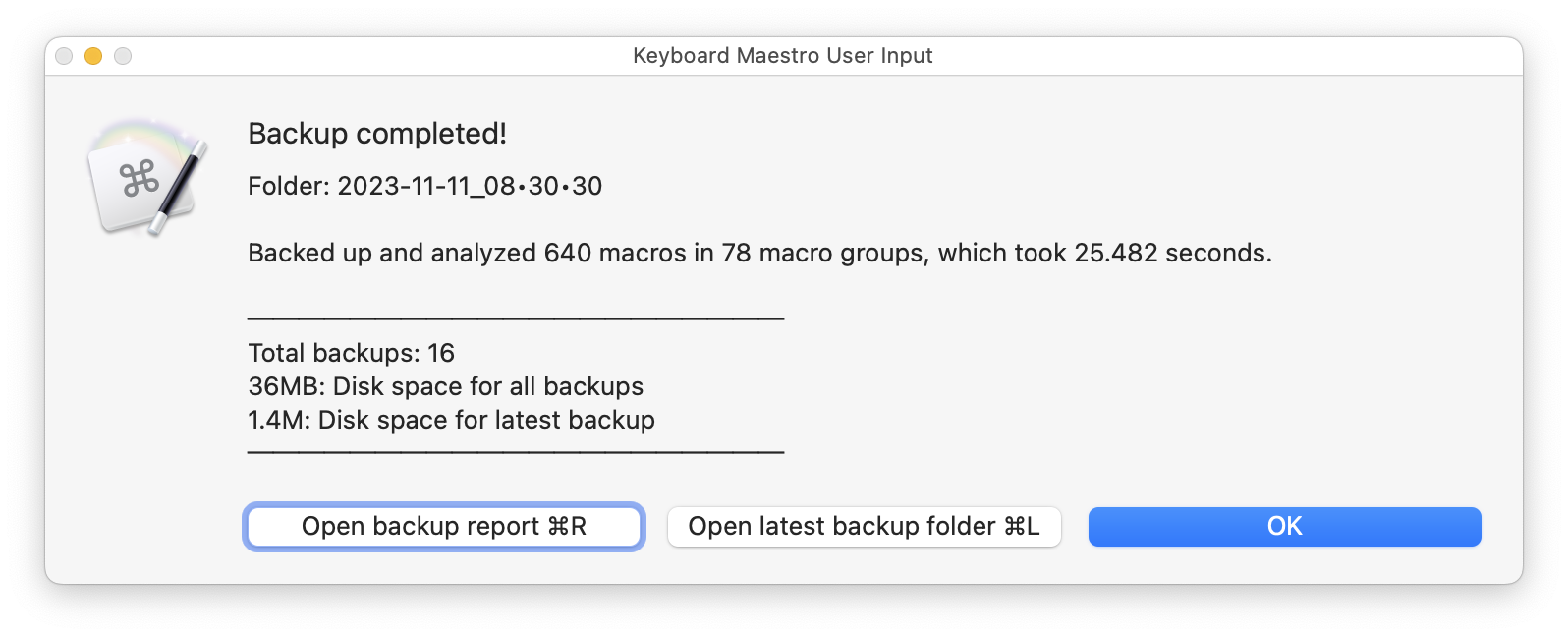Viewport: 1568px width, 637px height.
Task: Click the 1.4M latest backup size text
Action: coord(450,420)
